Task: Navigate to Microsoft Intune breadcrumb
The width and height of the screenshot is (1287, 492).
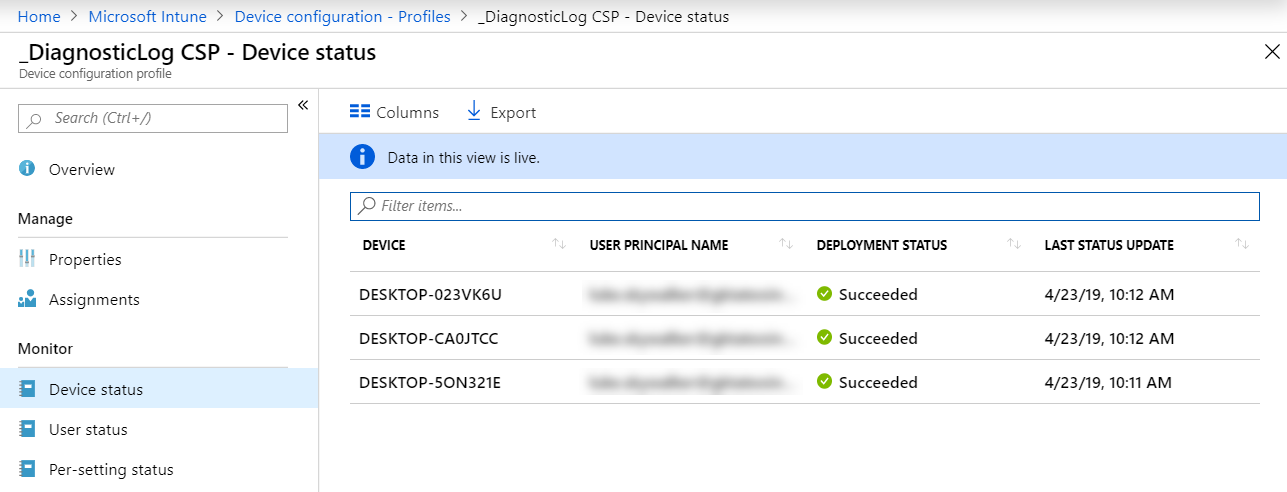Action: pyautogui.click(x=147, y=16)
